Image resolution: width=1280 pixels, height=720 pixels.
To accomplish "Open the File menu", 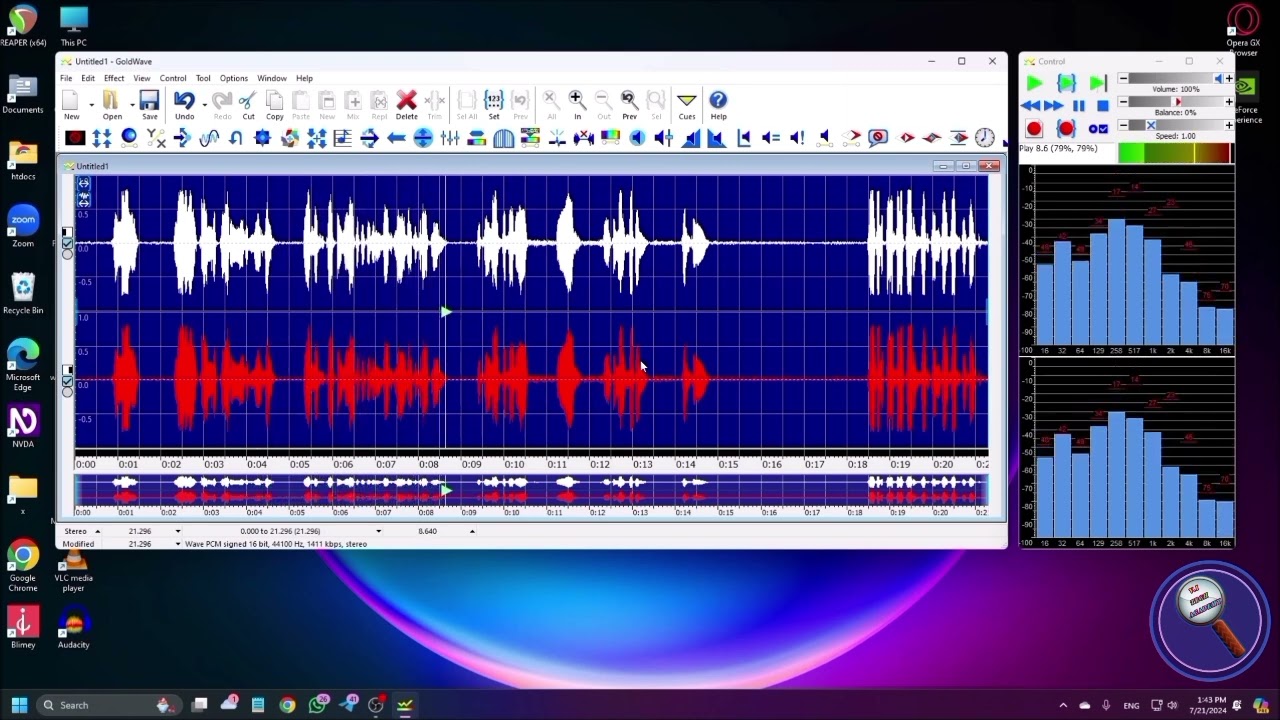I will (65, 78).
